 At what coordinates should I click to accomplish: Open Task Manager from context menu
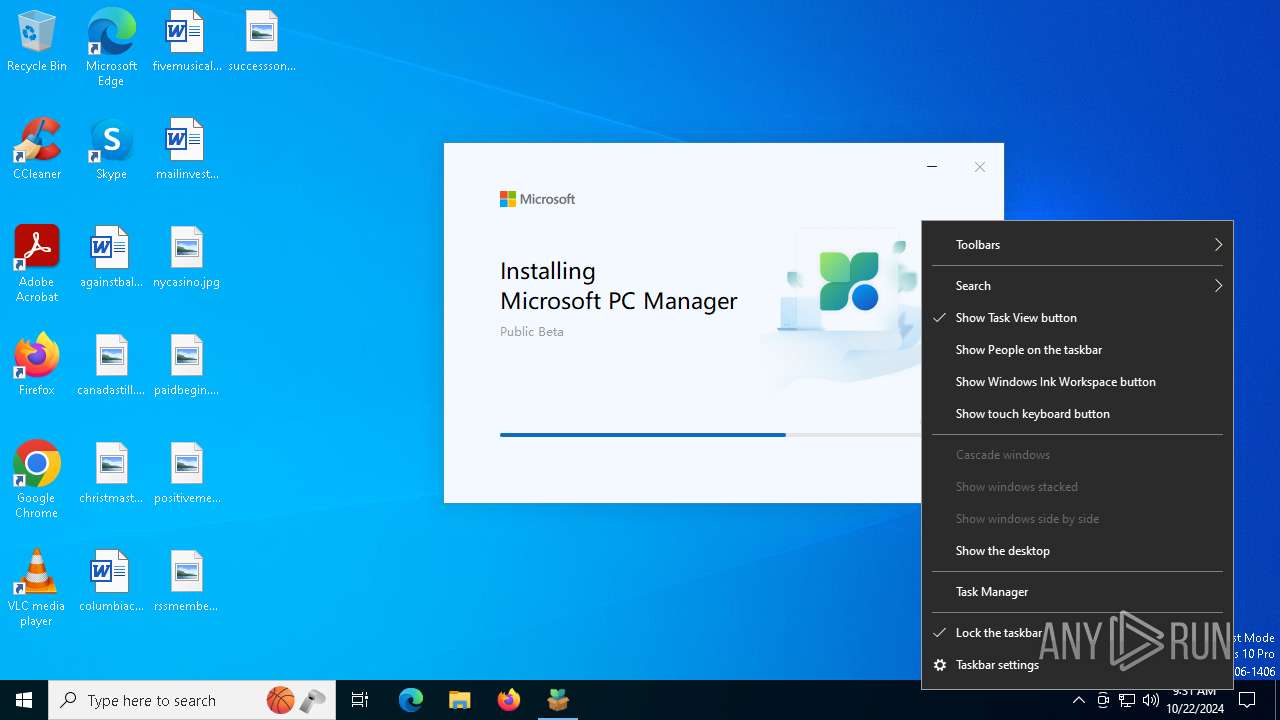point(1077,592)
